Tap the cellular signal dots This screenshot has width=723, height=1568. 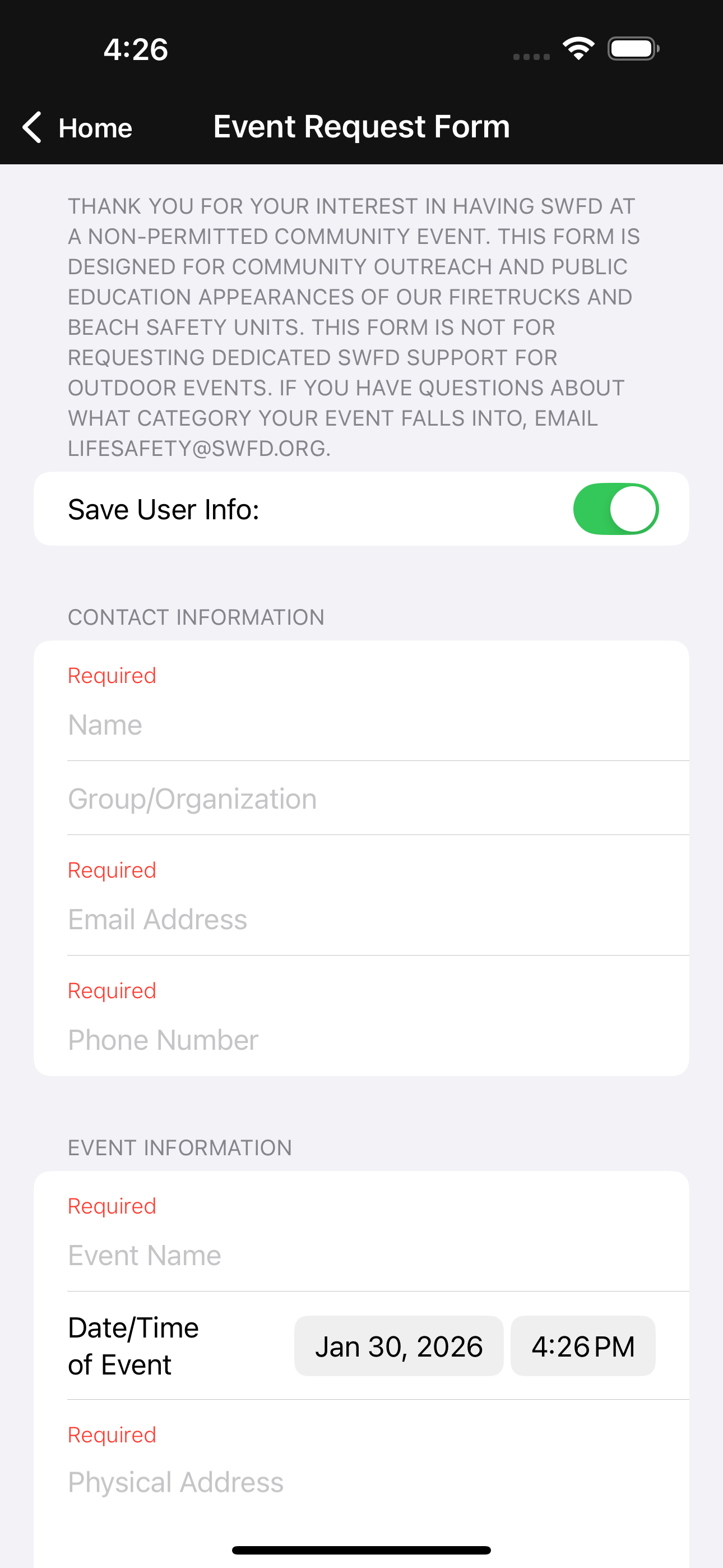531,57
